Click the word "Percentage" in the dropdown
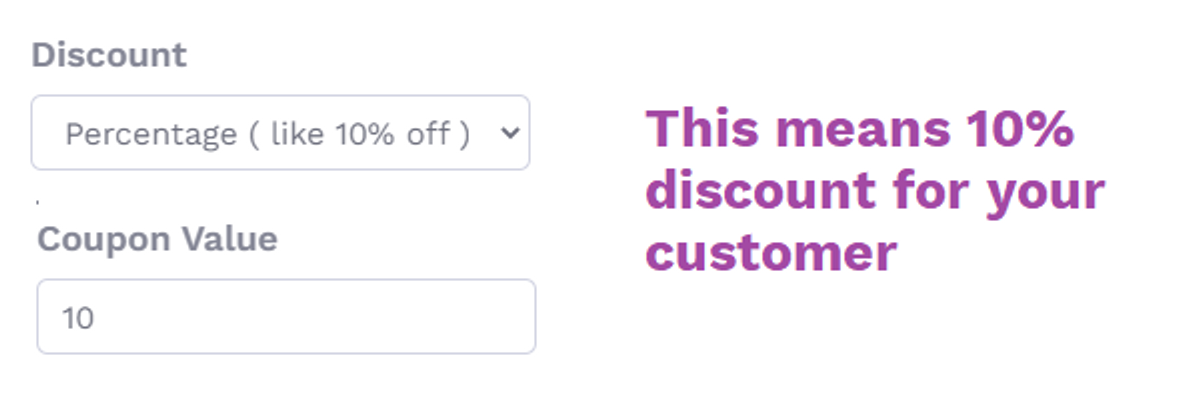The height and width of the screenshot is (398, 1180). [x=151, y=136]
